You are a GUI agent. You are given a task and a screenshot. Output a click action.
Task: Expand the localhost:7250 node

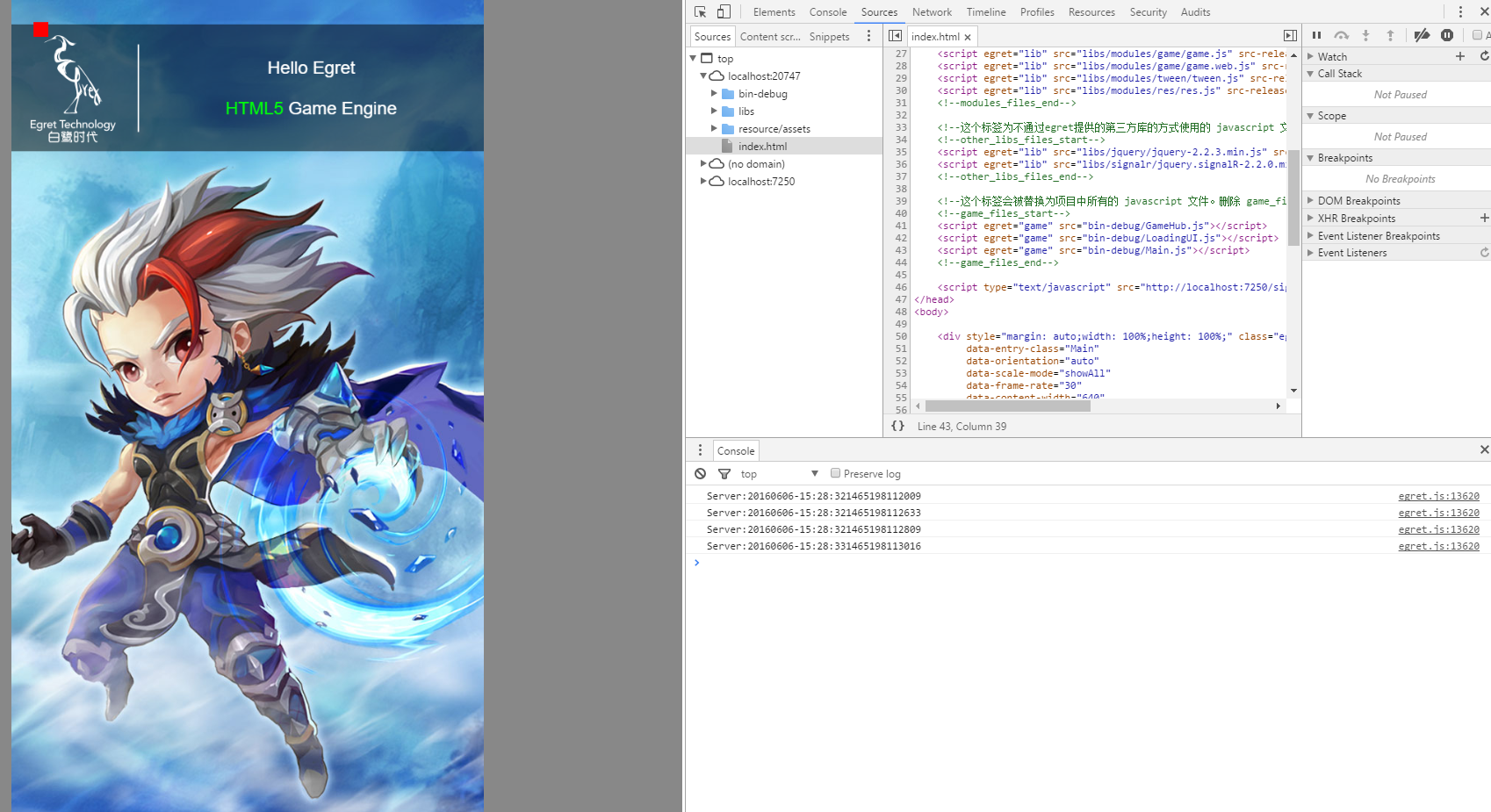[703, 182]
